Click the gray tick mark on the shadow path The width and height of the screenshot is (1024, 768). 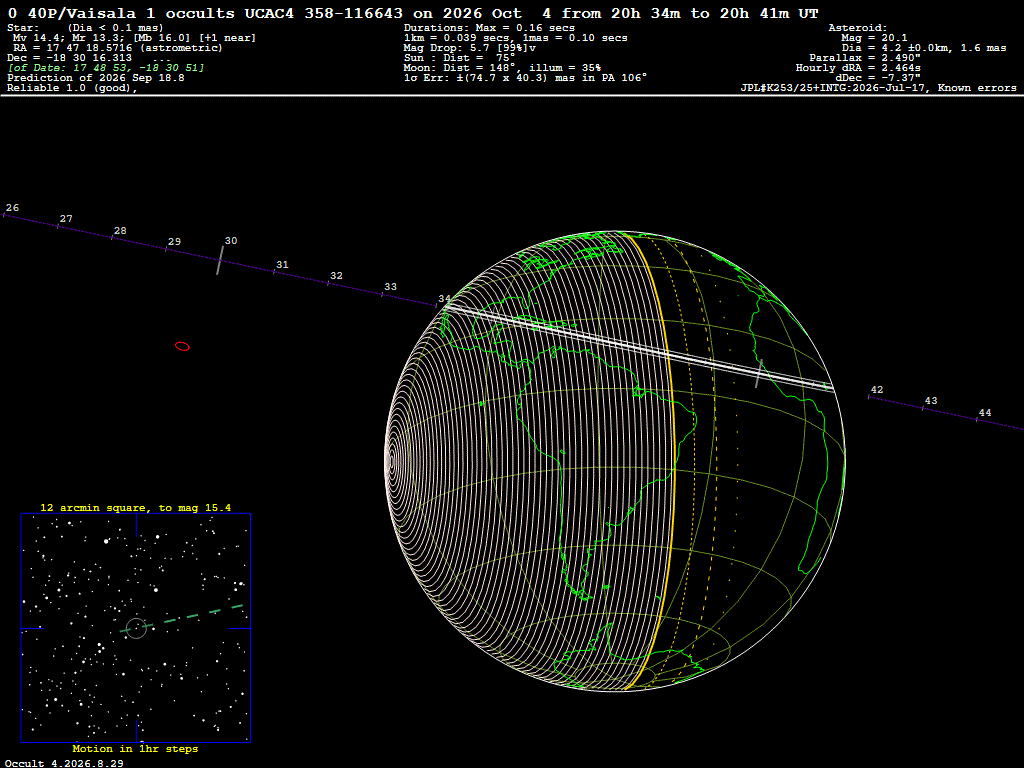point(759,373)
